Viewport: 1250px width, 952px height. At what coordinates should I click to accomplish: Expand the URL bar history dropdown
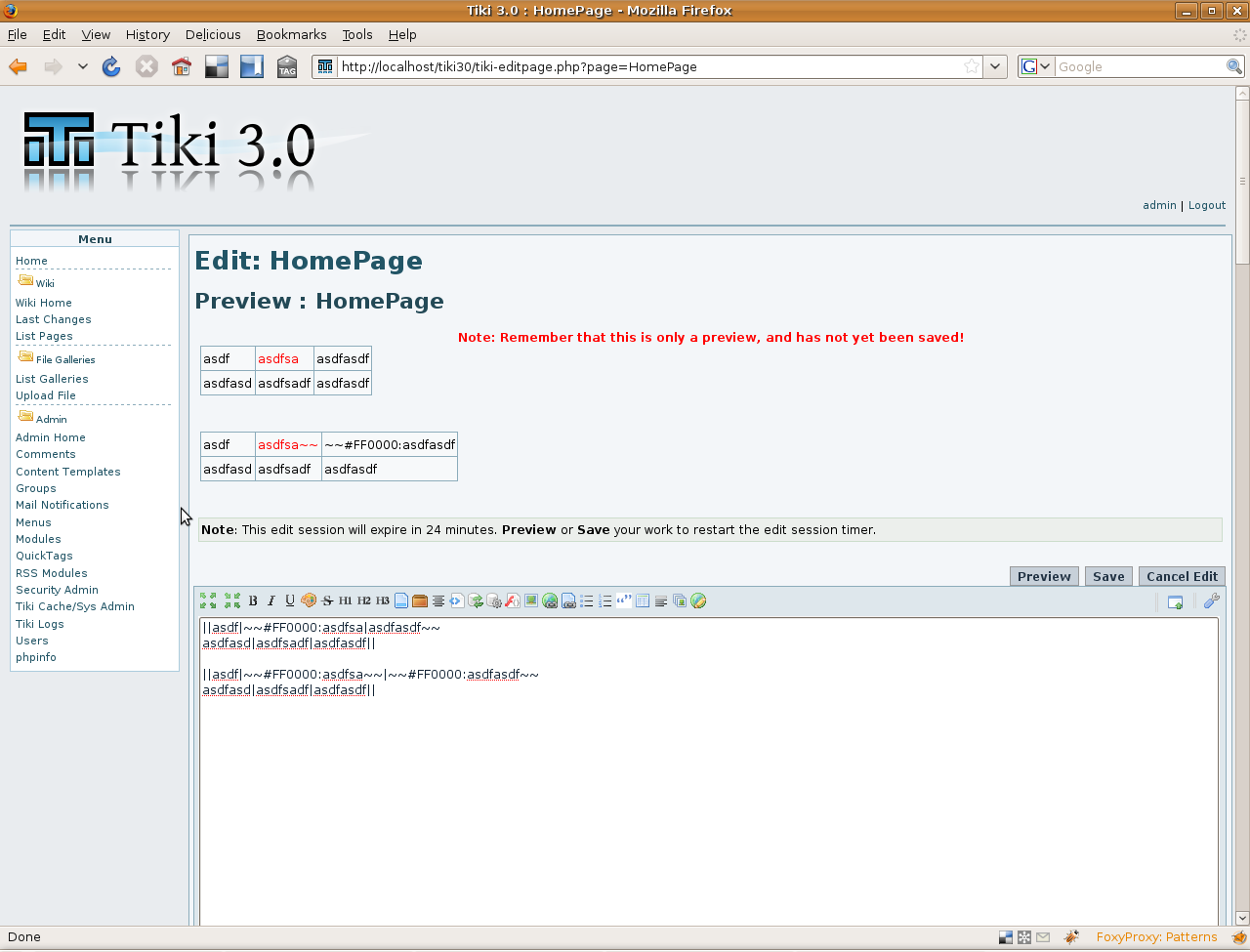tap(995, 66)
